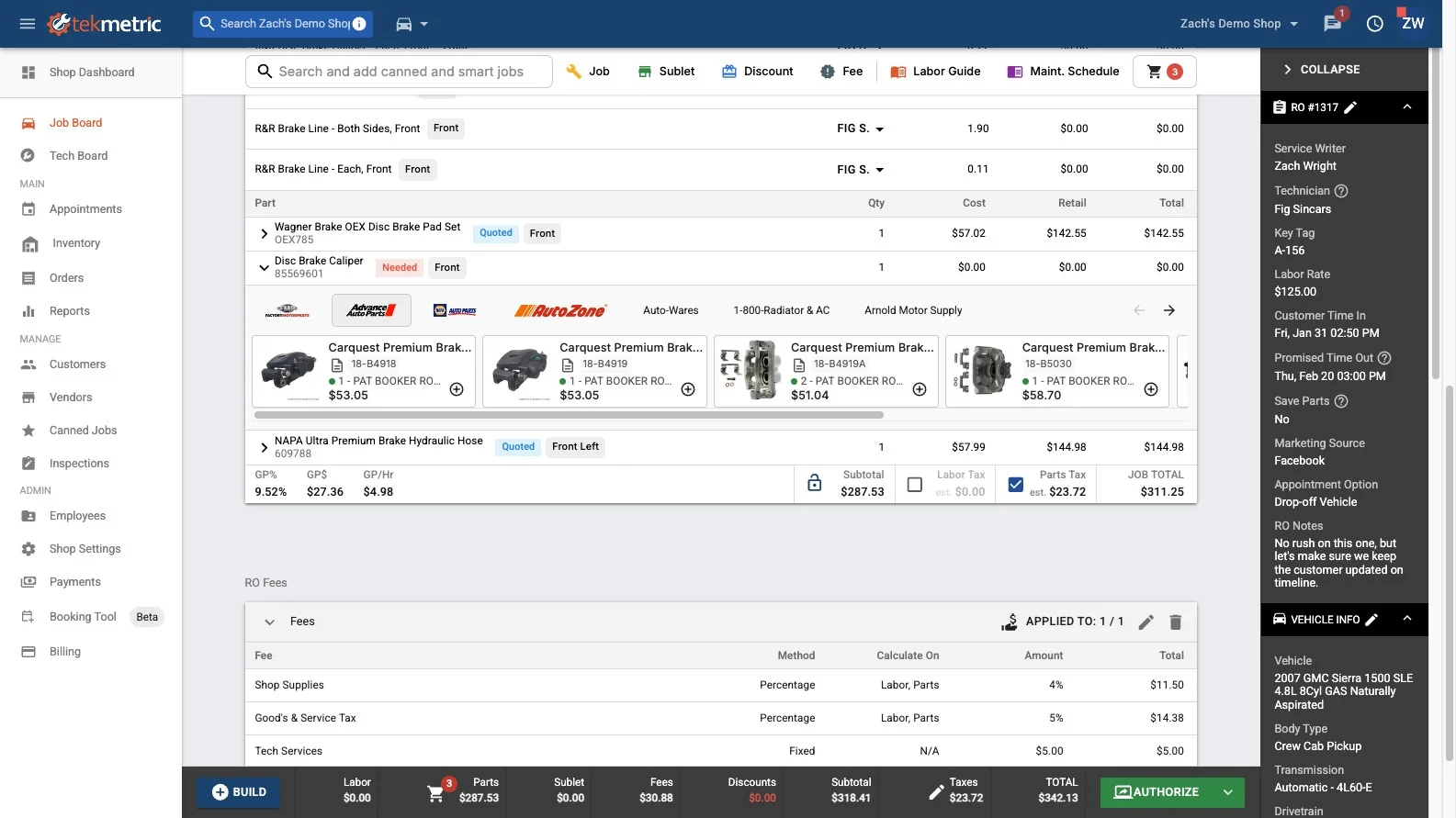
Task: Click Save Parts help icon
Action: coord(1341,401)
